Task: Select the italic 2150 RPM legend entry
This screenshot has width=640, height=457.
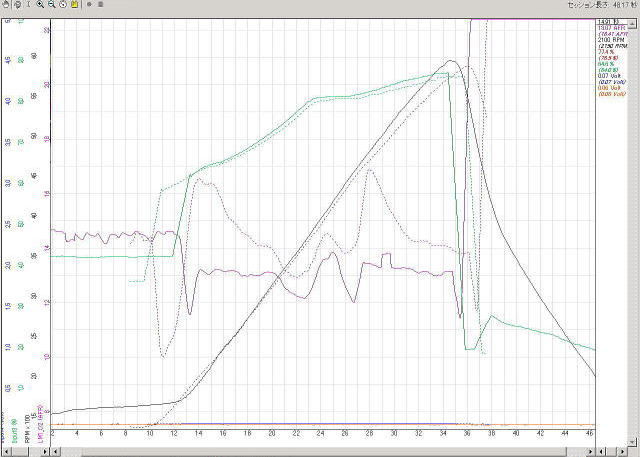Action: (x=611, y=46)
